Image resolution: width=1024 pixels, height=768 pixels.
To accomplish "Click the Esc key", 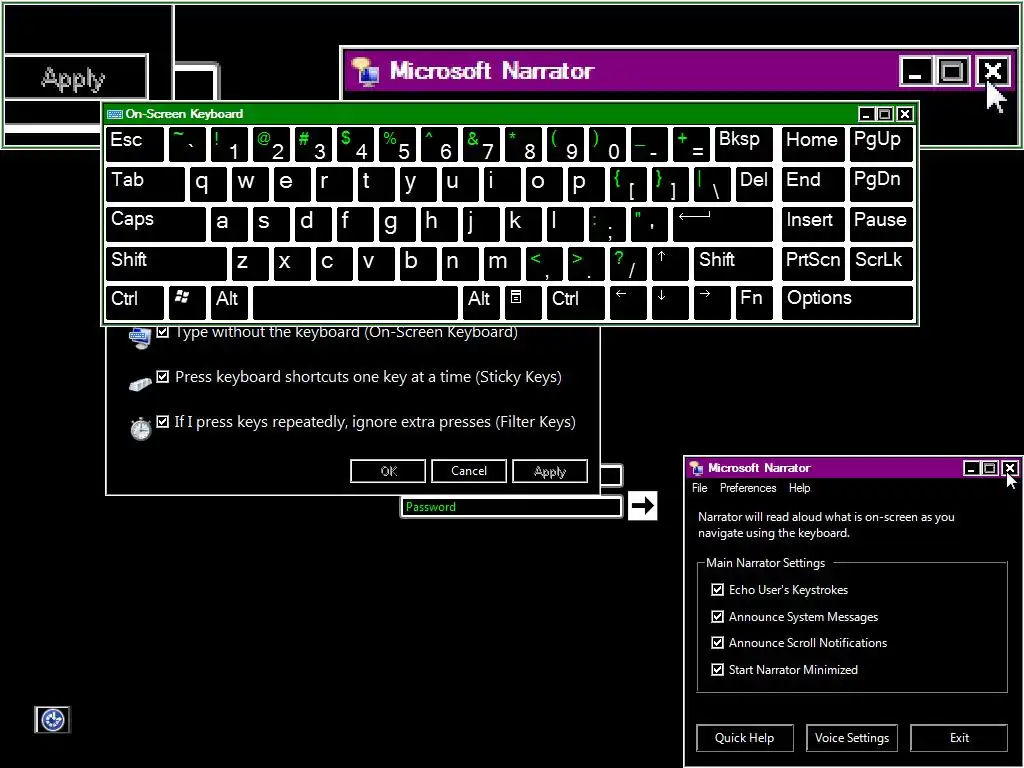I will pyautogui.click(x=135, y=144).
